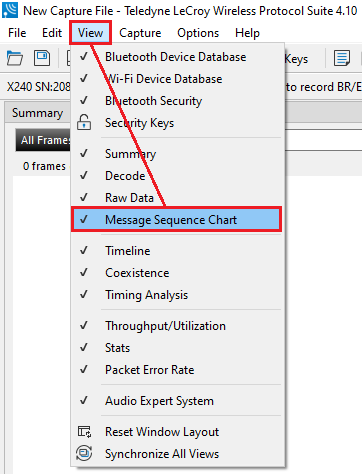Click the Synchronize All Views icon

84,453
